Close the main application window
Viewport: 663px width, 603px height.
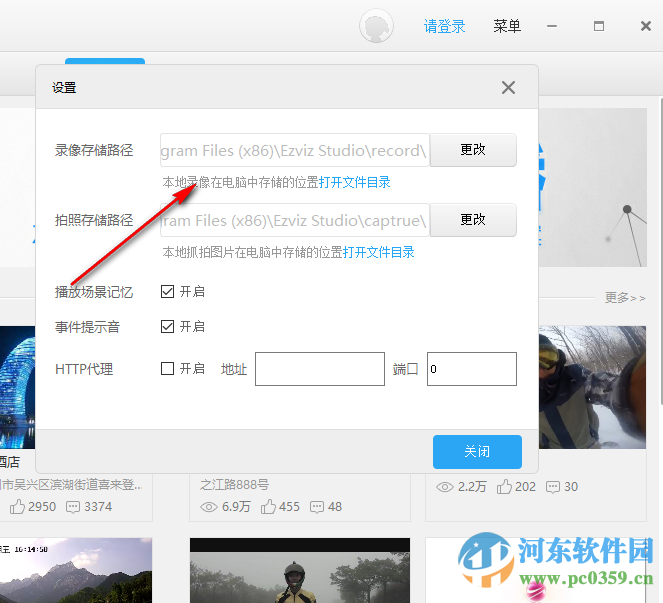click(x=646, y=26)
